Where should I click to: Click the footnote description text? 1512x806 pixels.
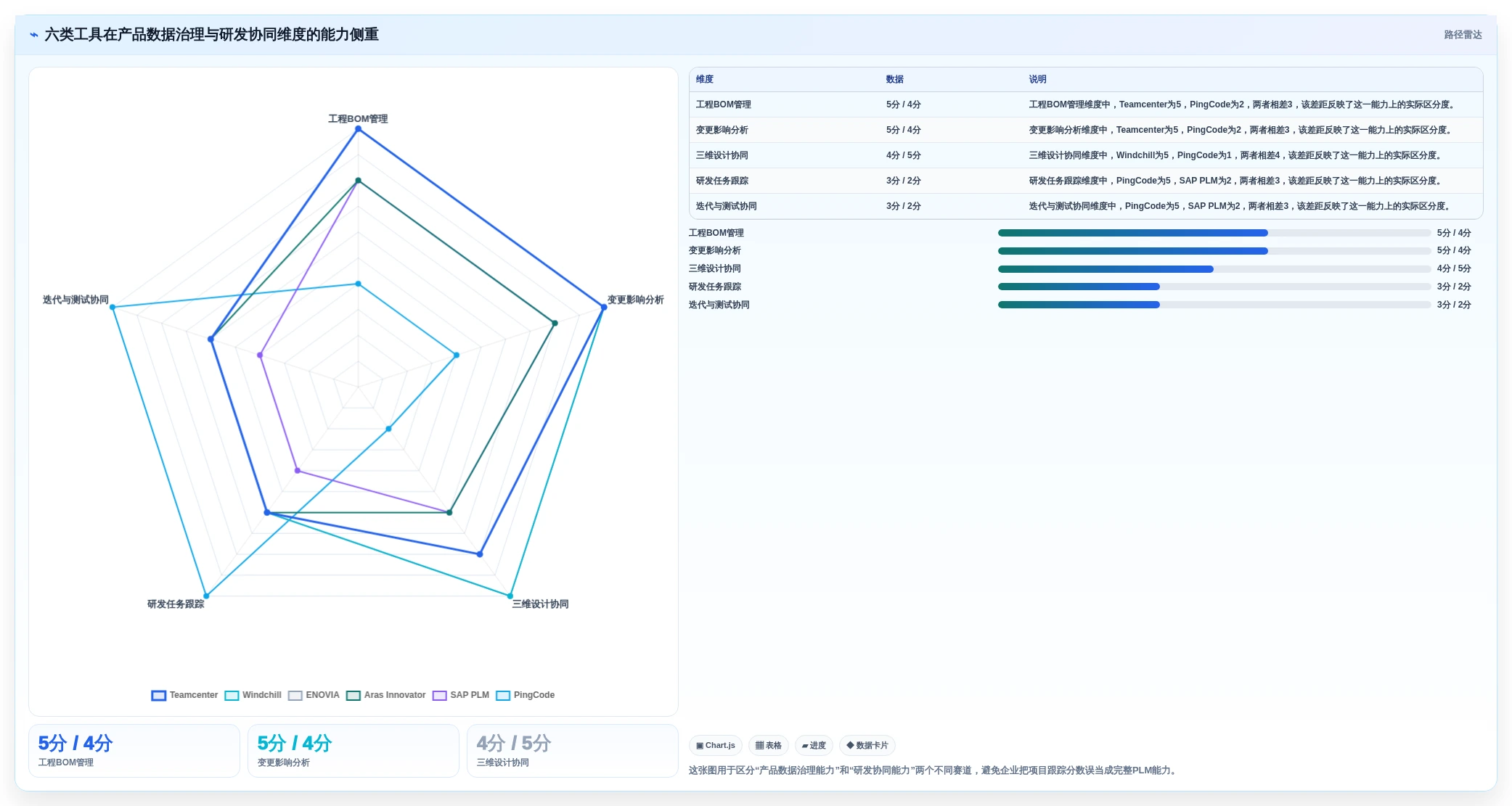pyautogui.click(x=933, y=770)
